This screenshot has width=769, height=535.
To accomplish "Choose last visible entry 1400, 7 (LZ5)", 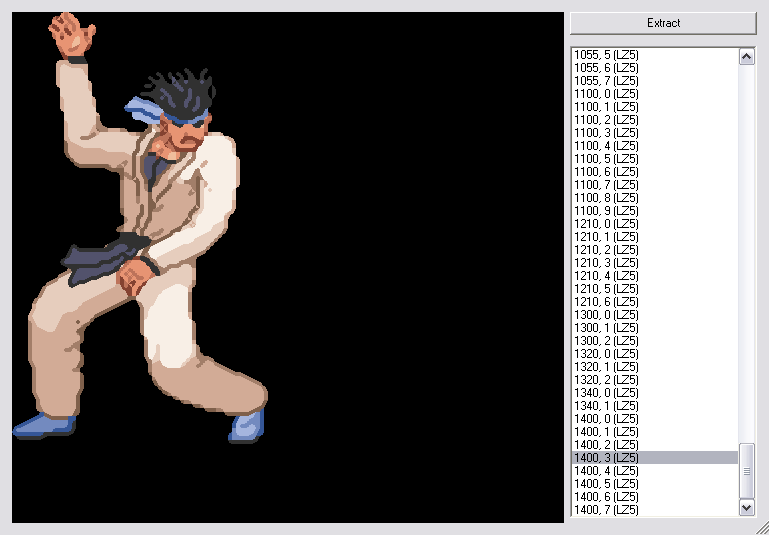I will click(x=606, y=509).
